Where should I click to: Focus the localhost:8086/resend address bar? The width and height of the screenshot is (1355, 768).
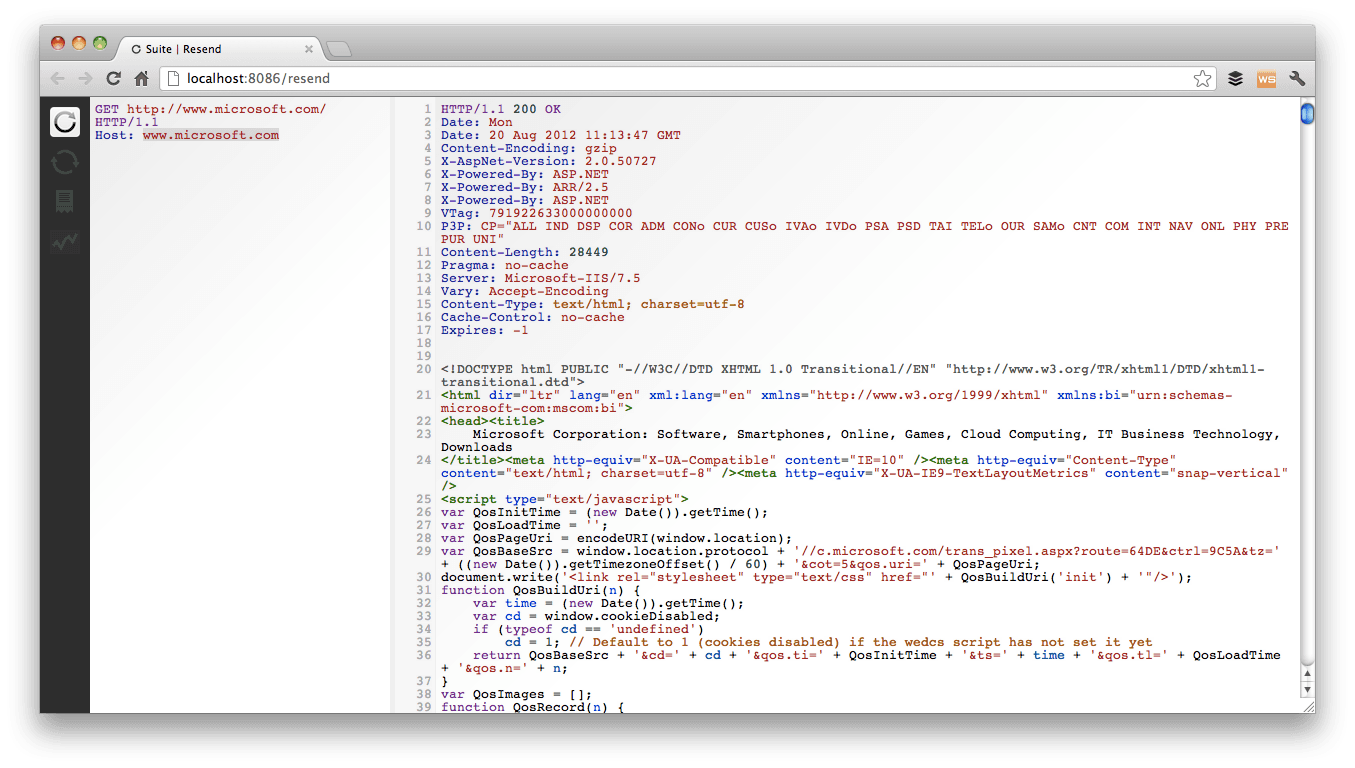point(690,78)
